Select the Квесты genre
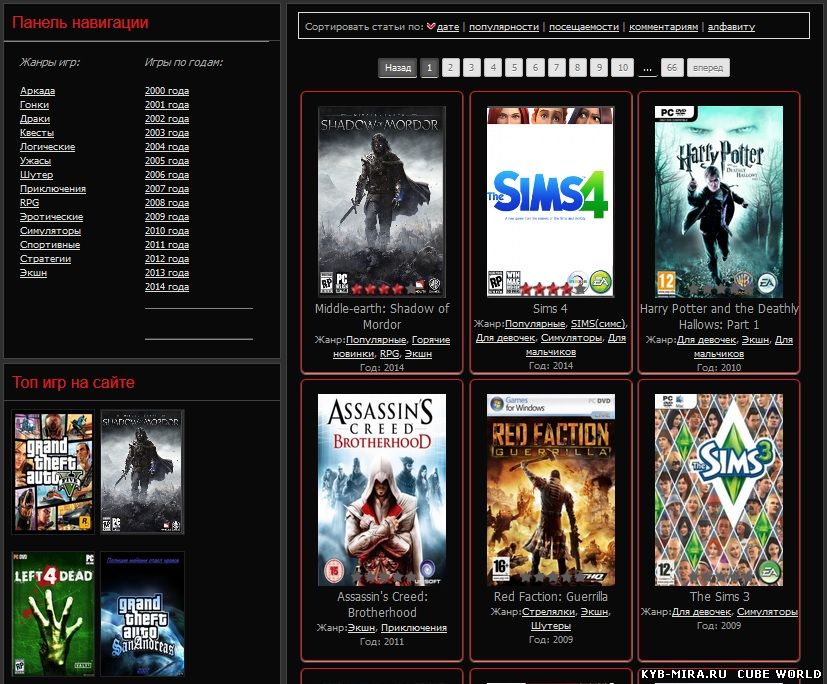Screen dimensions: 827x684 (37, 133)
